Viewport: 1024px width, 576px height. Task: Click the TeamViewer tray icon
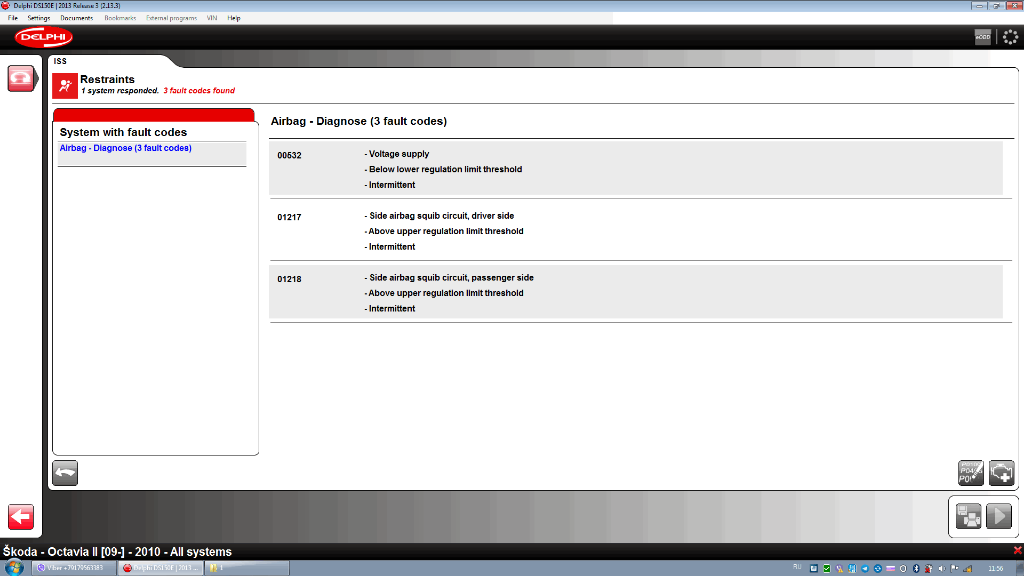click(878, 568)
